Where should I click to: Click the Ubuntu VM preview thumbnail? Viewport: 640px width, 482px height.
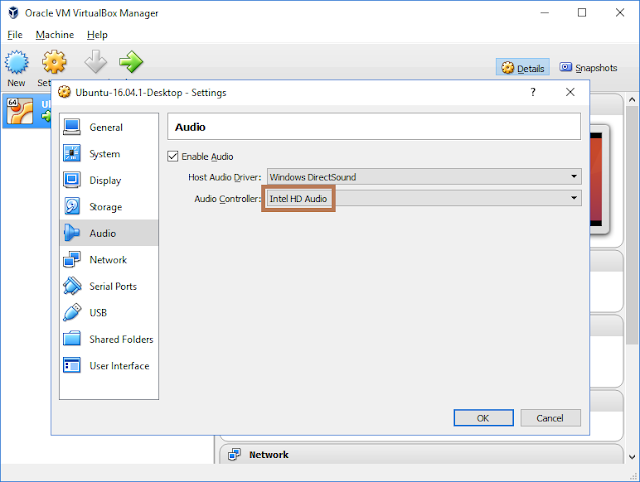599,180
